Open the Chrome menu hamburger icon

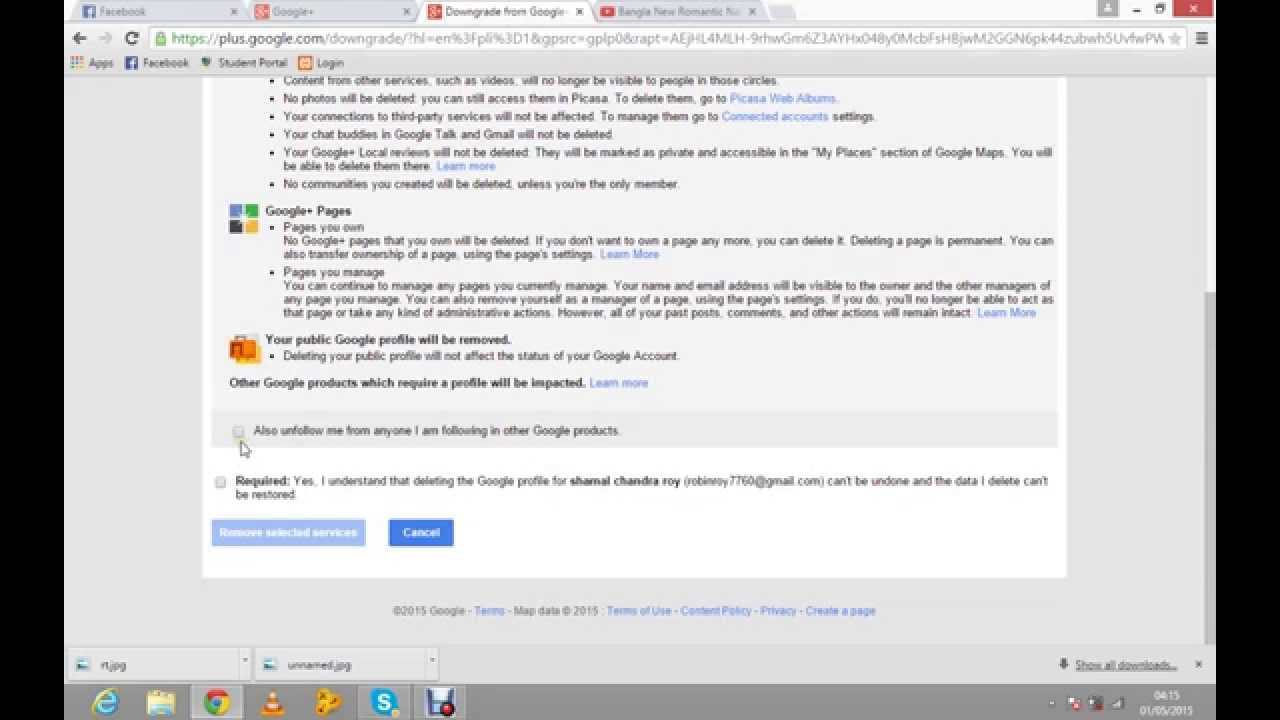point(1202,38)
